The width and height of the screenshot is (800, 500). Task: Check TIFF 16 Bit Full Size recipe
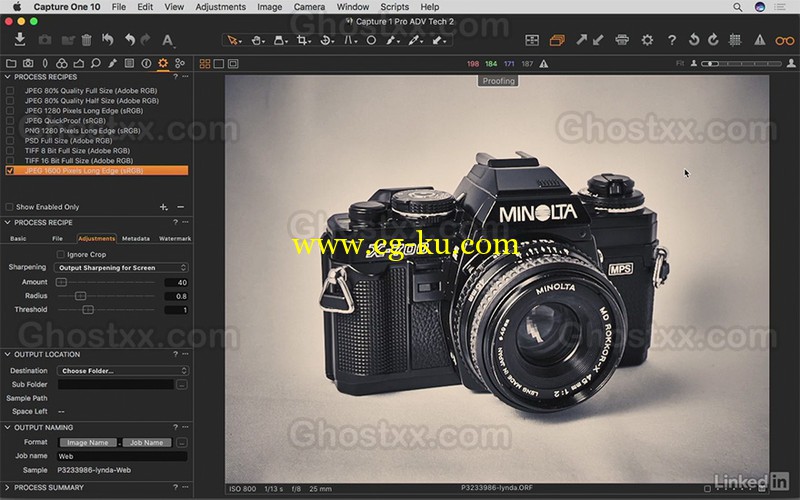click(x=10, y=161)
